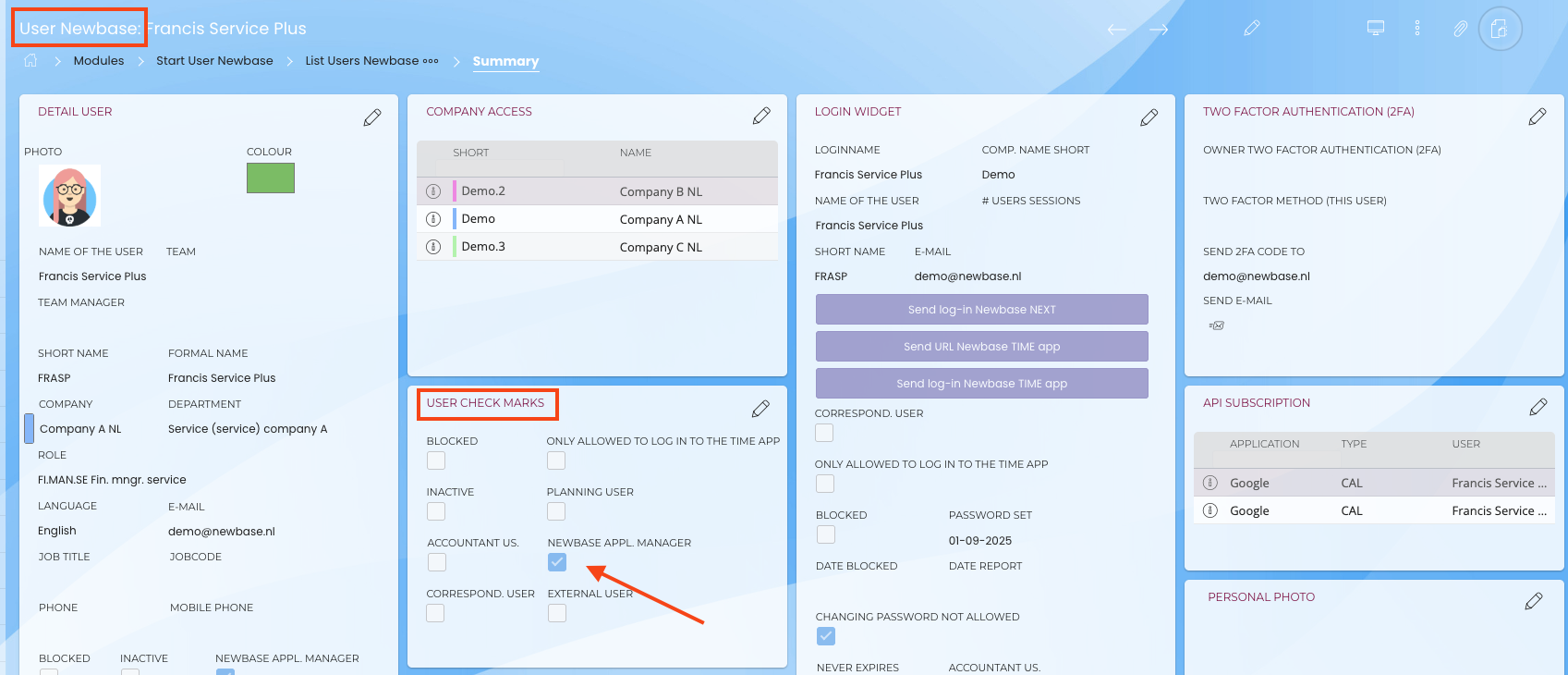This screenshot has width=1568, height=675.
Task: Sort by TYPE column in API Subscription
Action: [1354, 444]
